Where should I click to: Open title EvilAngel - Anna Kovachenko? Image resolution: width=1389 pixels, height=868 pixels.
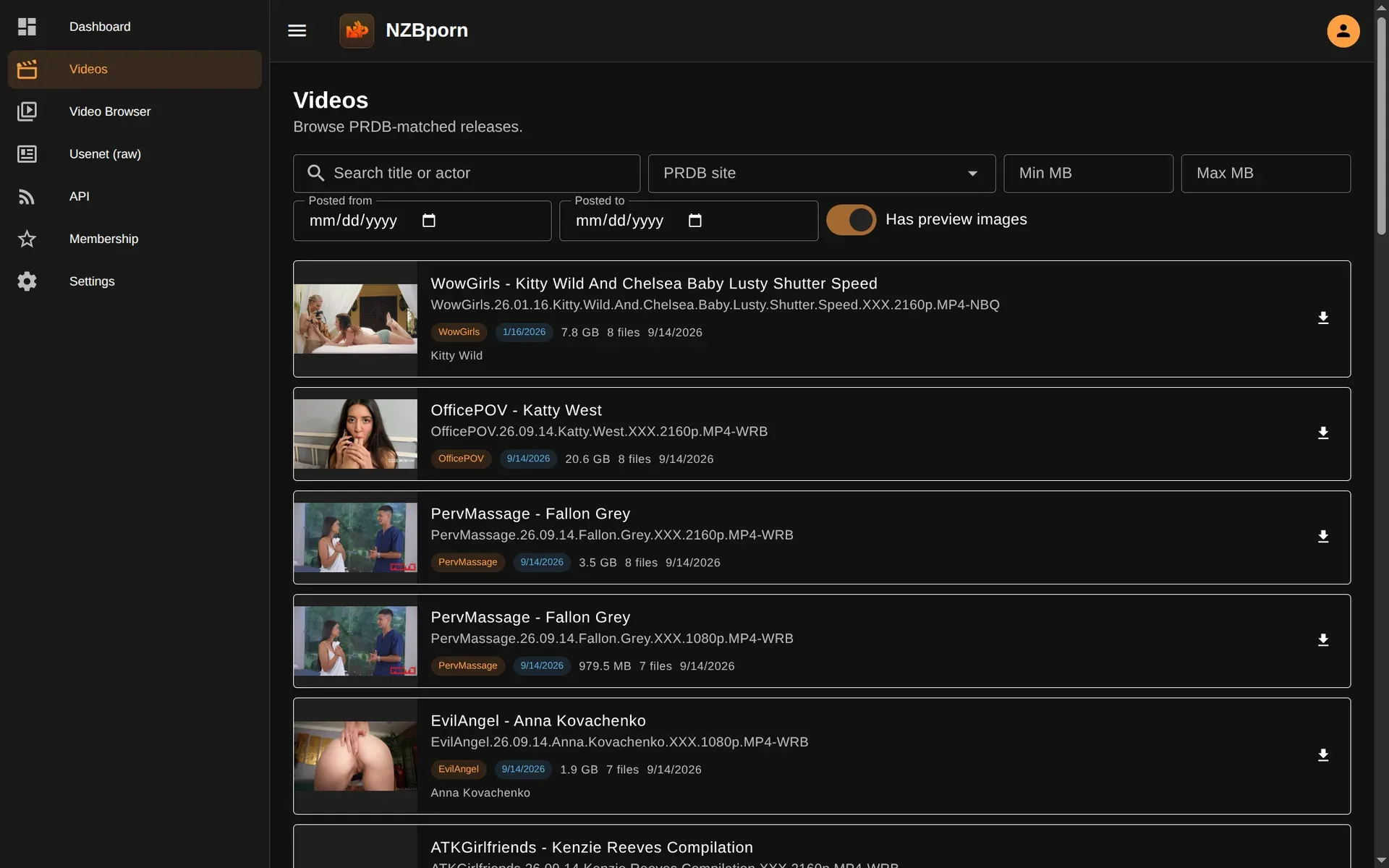click(x=538, y=720)
